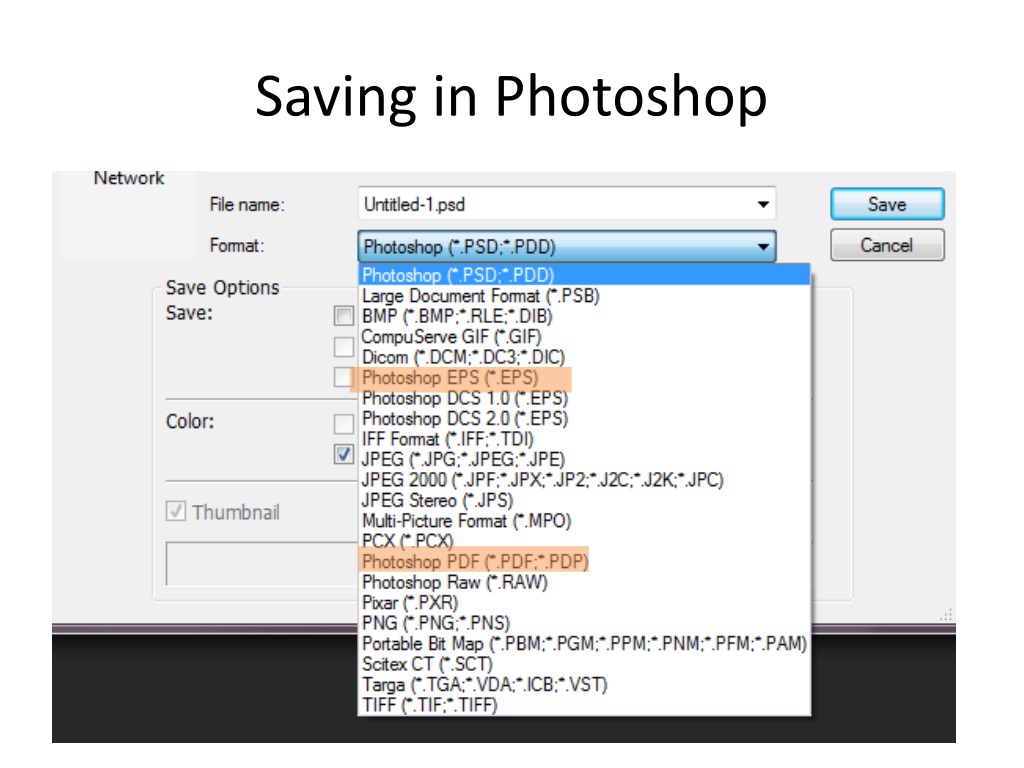Viewport: 1024px width, 768px height.
Task: Toggle third Save options checkbox
Action: tap(344, 377)
